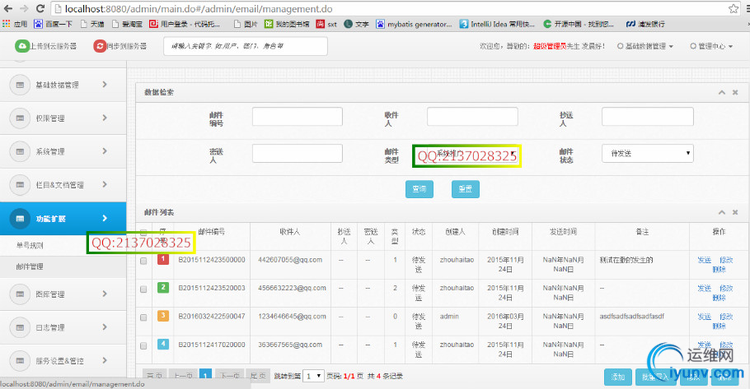Bookmark this page with the star icon
Image resolution: width=750 pixels, height=389 pixels.
[x=733, y=9]
